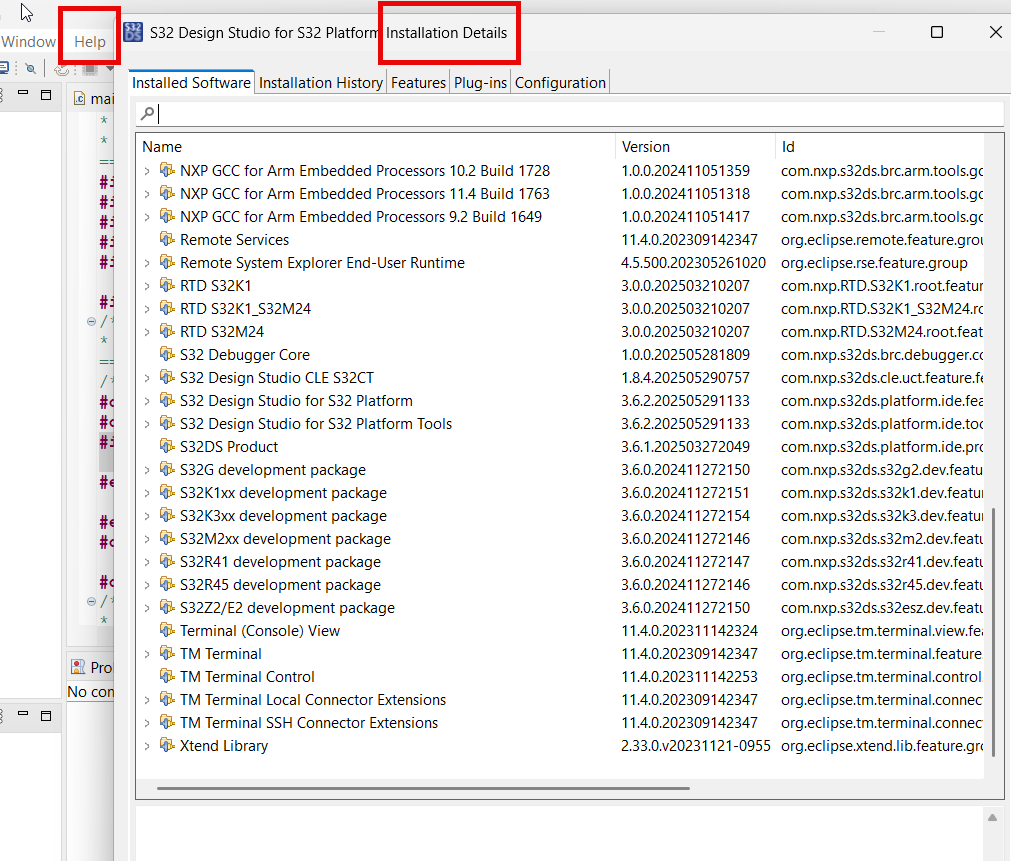Click version 1.8.4.202505290757 cell

pos(685,378)
